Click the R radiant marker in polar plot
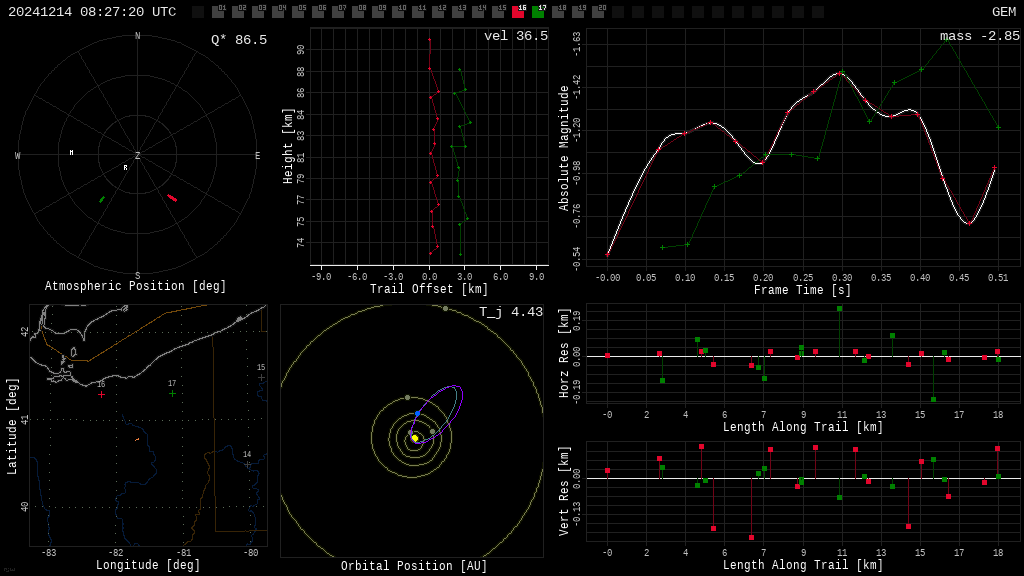This screenshot has width=1024, height=576. pyautogui.click(x=125, y=168)
